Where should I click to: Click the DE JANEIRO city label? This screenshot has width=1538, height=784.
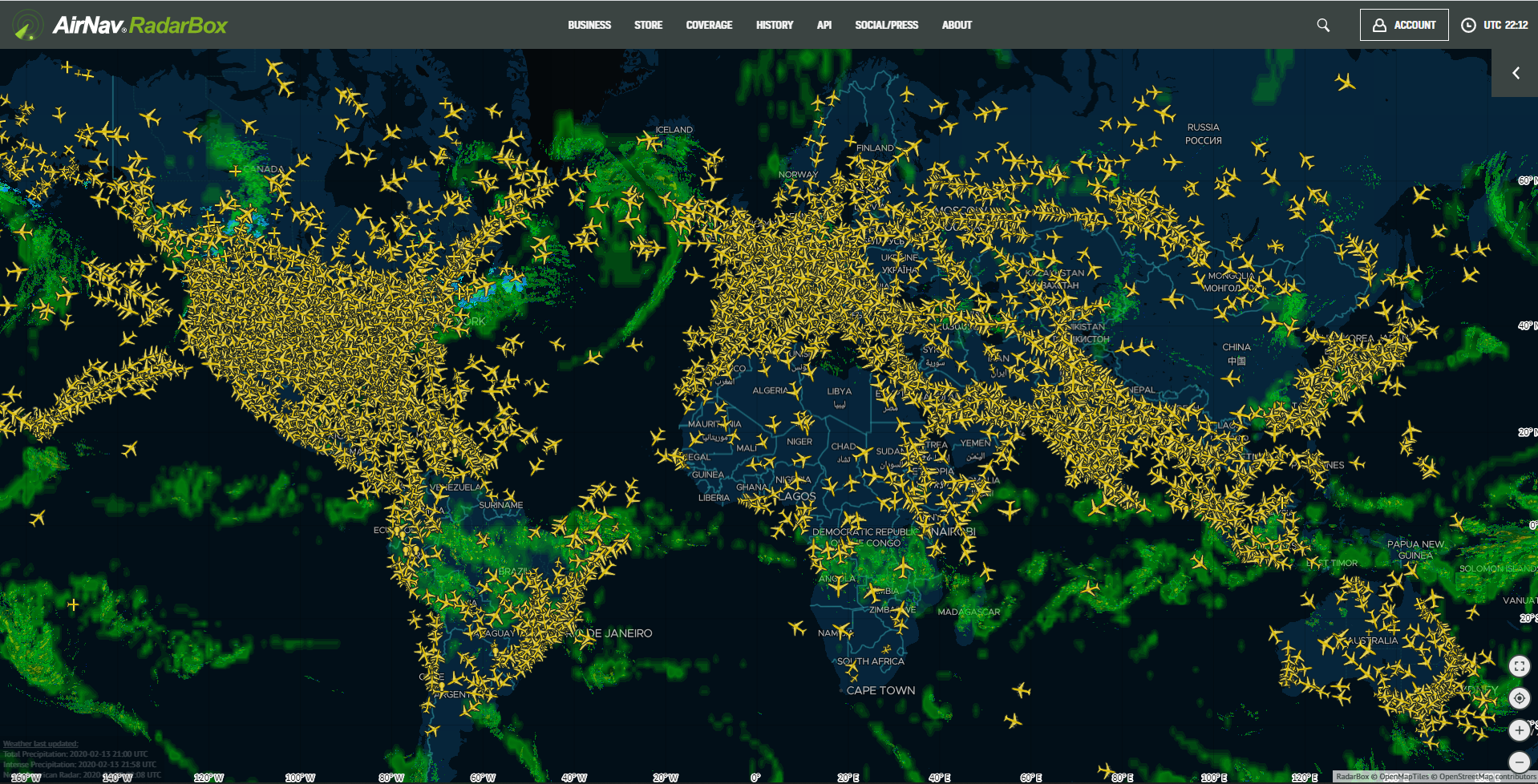[x=620, y=633]
